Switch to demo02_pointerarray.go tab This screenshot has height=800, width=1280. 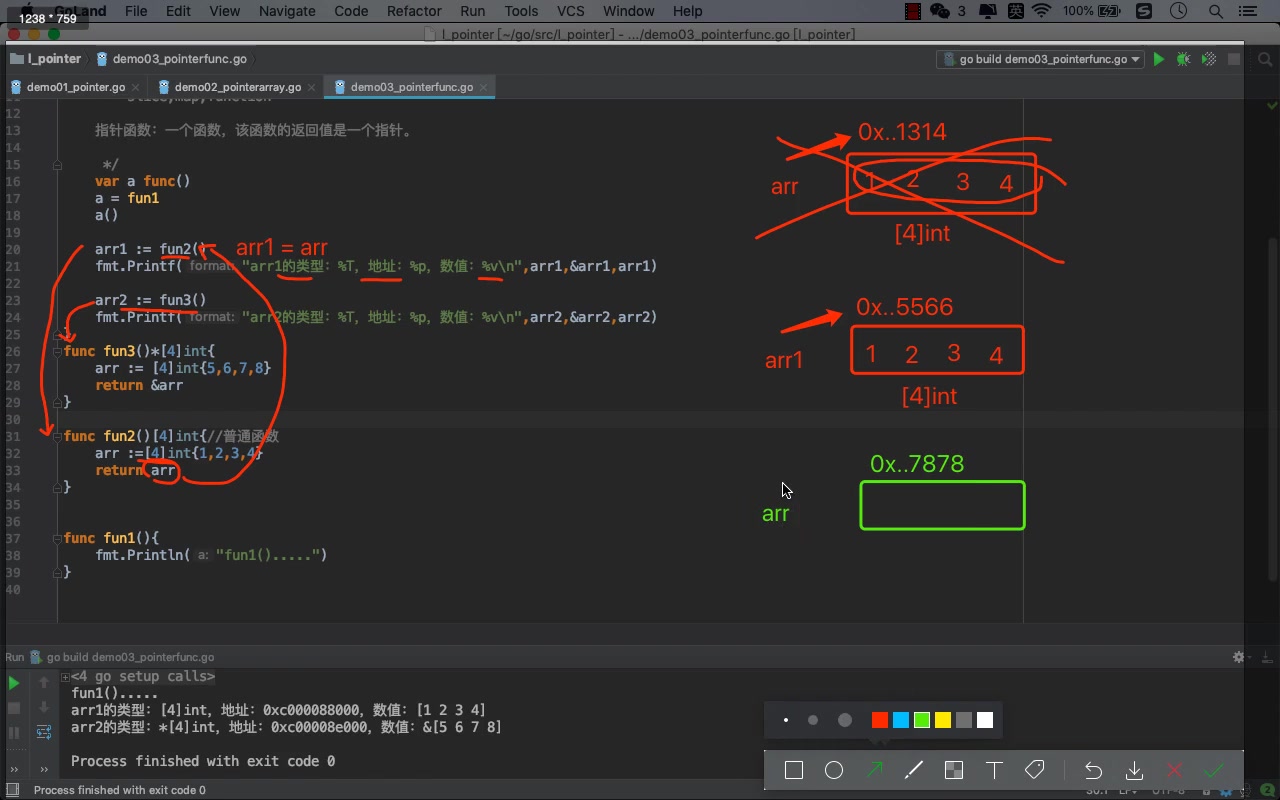[x=237, y=87]
